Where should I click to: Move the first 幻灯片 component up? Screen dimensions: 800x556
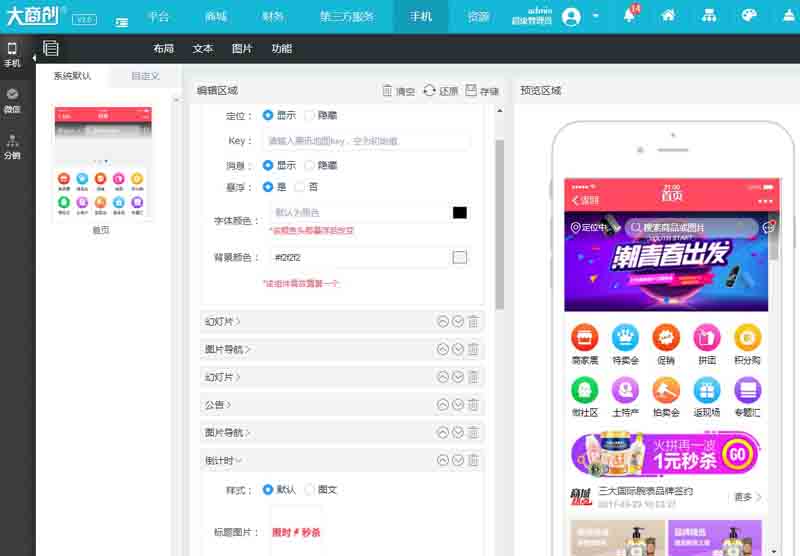[443, 321]
